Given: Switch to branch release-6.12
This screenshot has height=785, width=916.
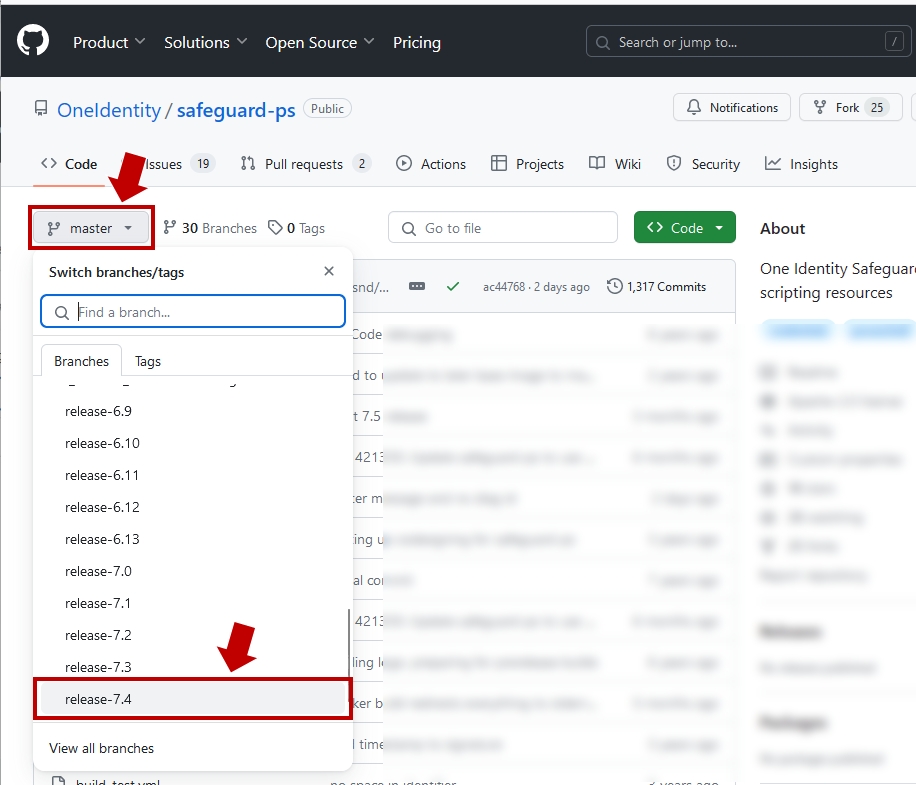Looking at the screenshot, I should pos(193,507).
